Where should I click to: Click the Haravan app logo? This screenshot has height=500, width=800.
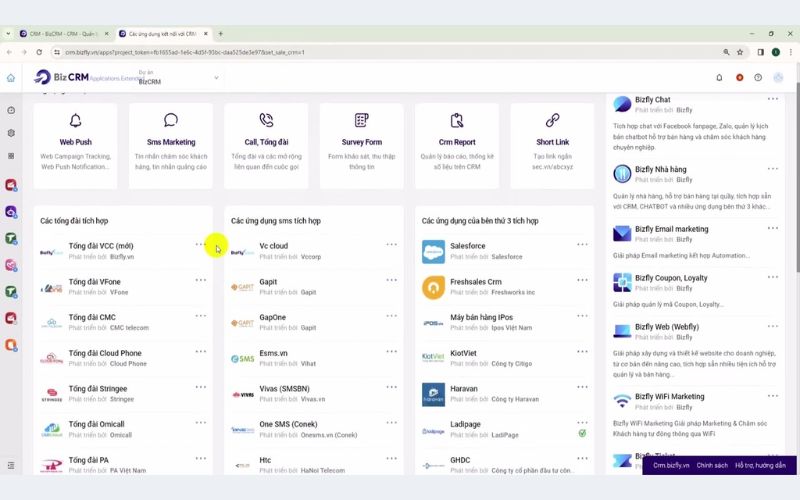[433, 394]
